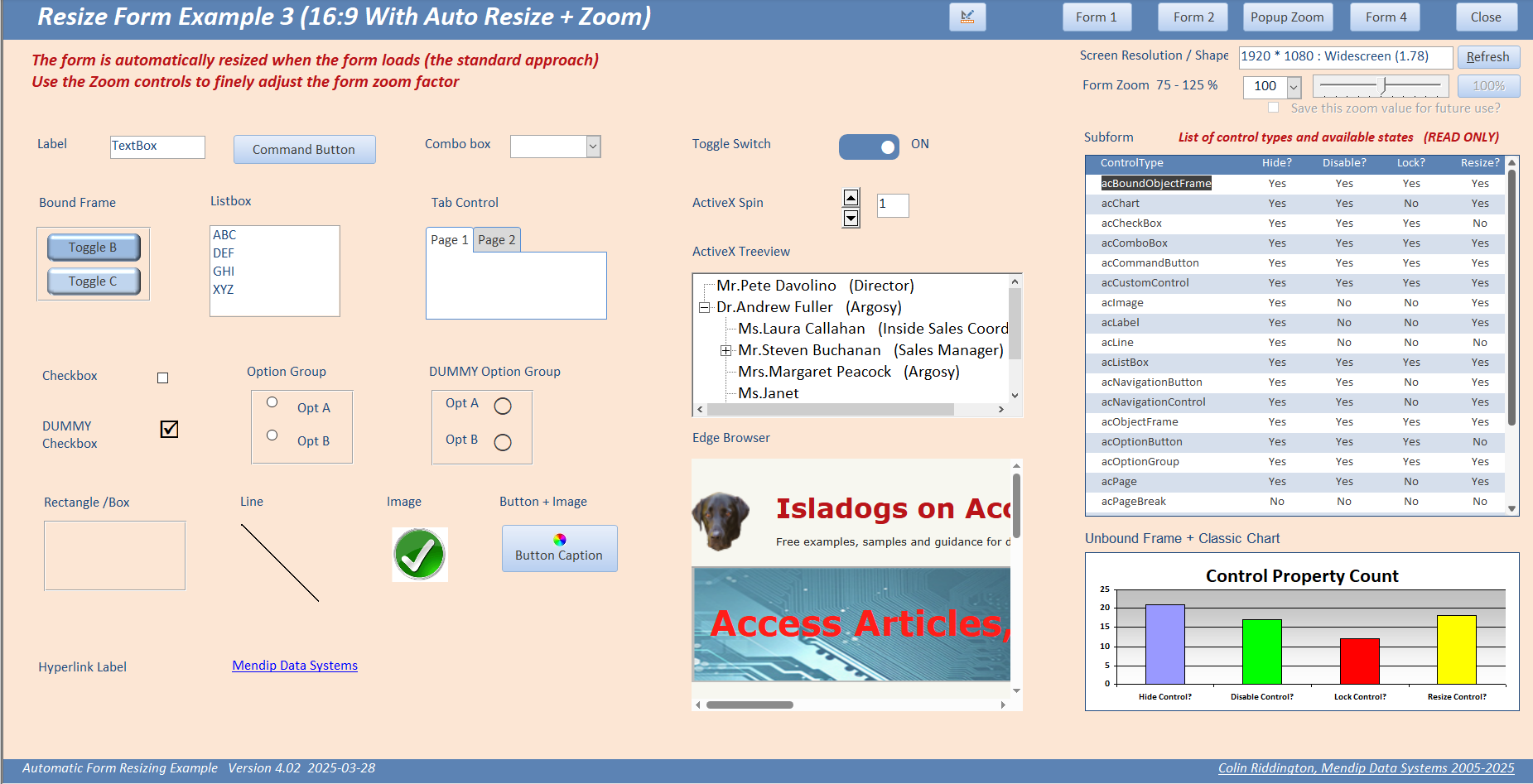This screenshot has width=1533, height=784.
Task: Switch to Page 2 tab
Action: (x=497, y=240)
